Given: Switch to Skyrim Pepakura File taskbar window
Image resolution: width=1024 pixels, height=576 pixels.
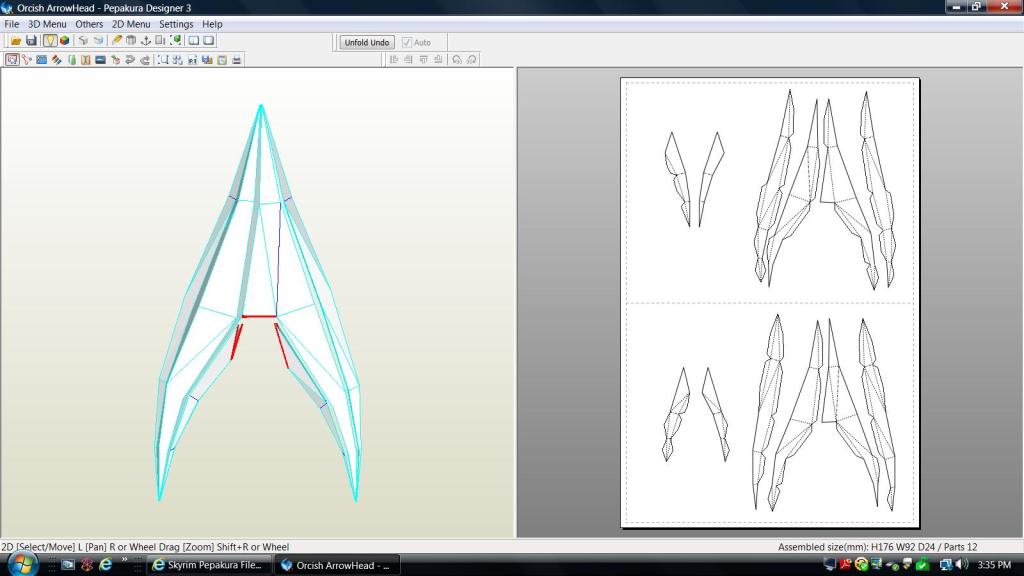Looking at the screenshot, I should pyautogui.click(x=208, y=565).
